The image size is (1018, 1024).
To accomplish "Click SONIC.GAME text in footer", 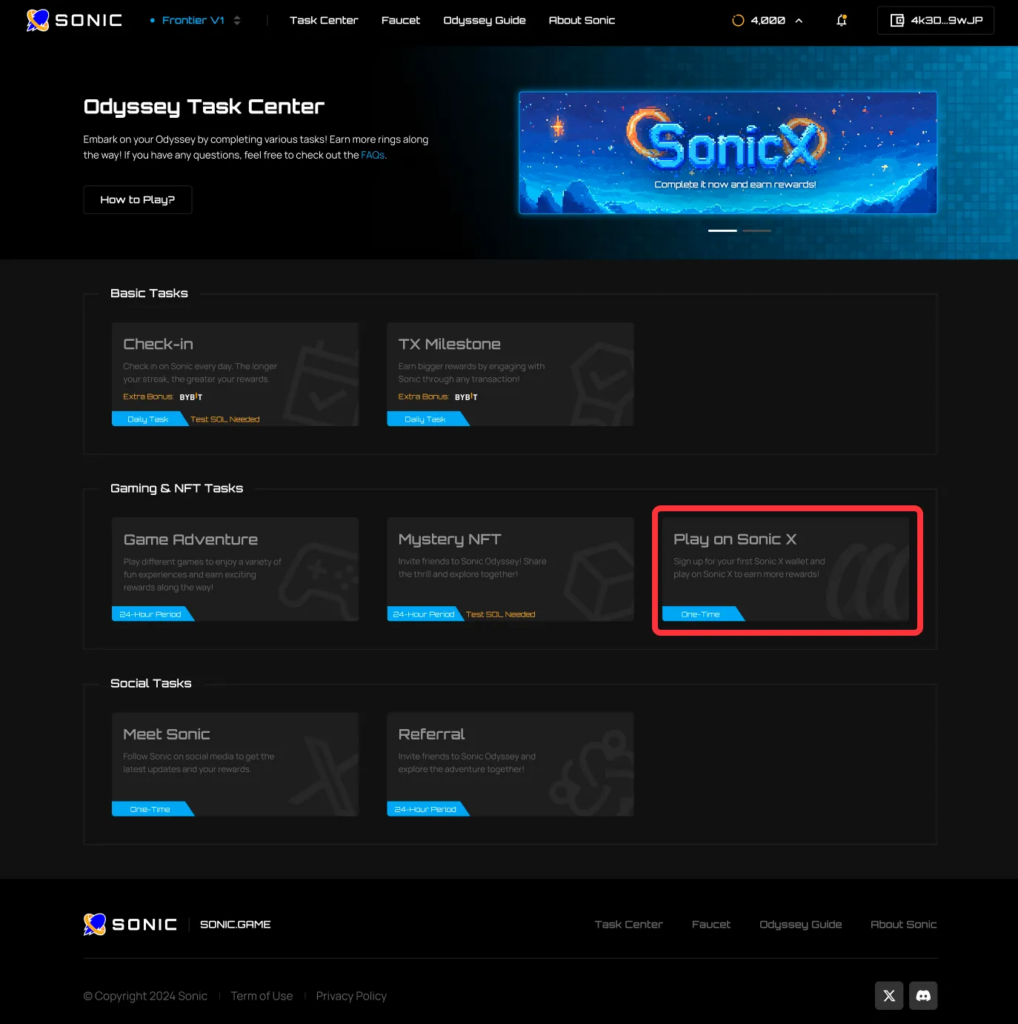I will 235,924.
